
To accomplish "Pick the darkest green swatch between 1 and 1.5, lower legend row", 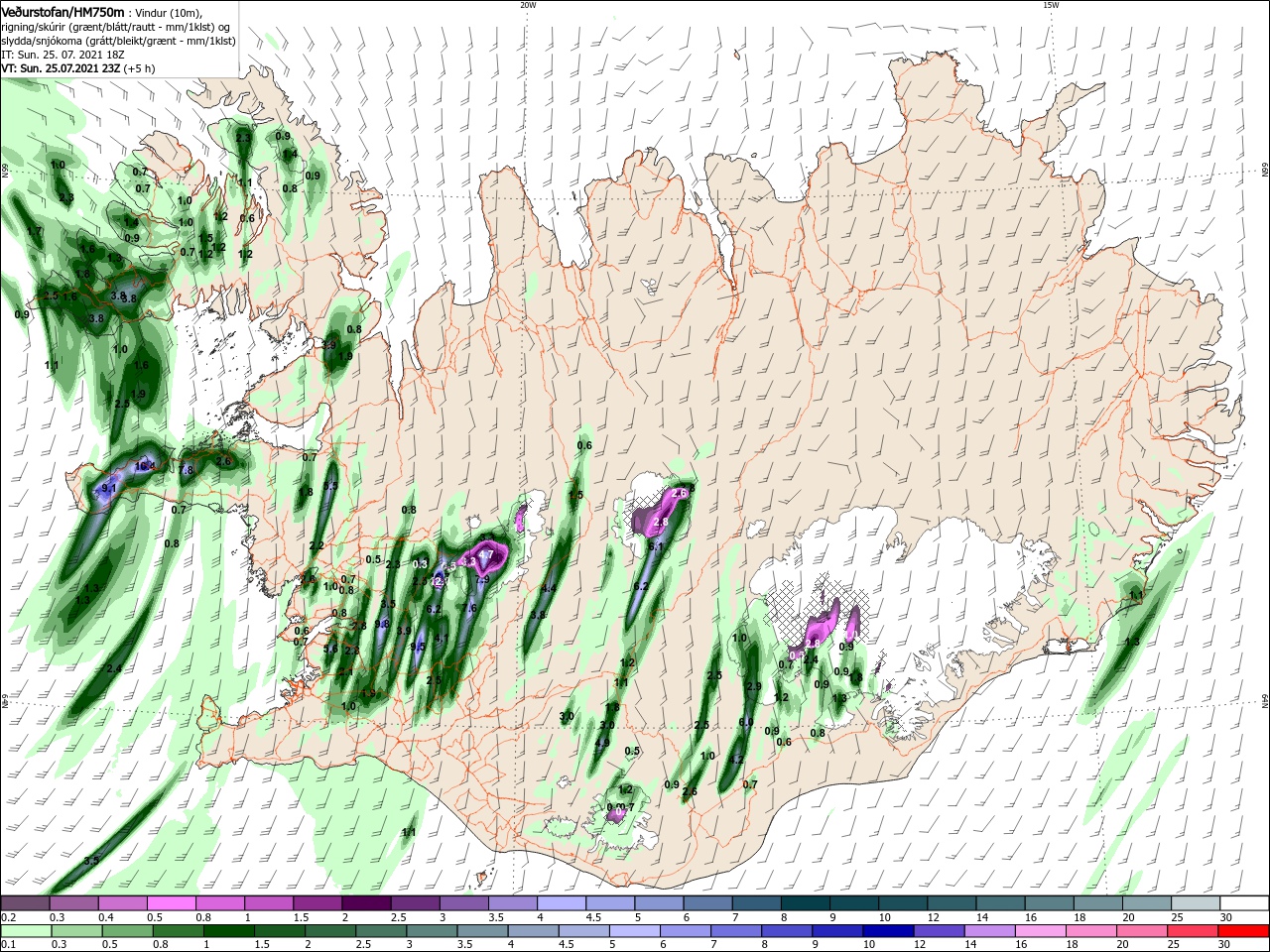I will [228, 930].
